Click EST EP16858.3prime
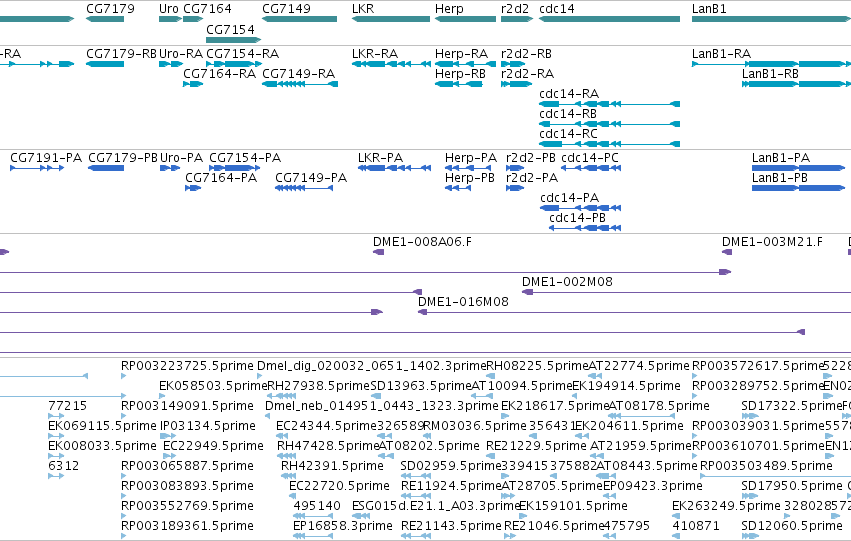 342,526
